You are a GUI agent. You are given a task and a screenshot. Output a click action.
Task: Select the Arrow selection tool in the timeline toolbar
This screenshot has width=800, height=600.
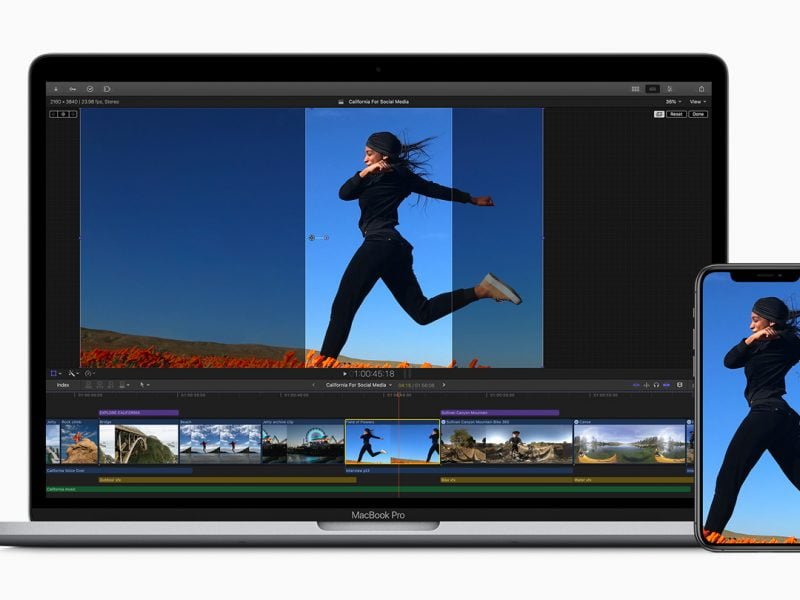pos(143,384)
